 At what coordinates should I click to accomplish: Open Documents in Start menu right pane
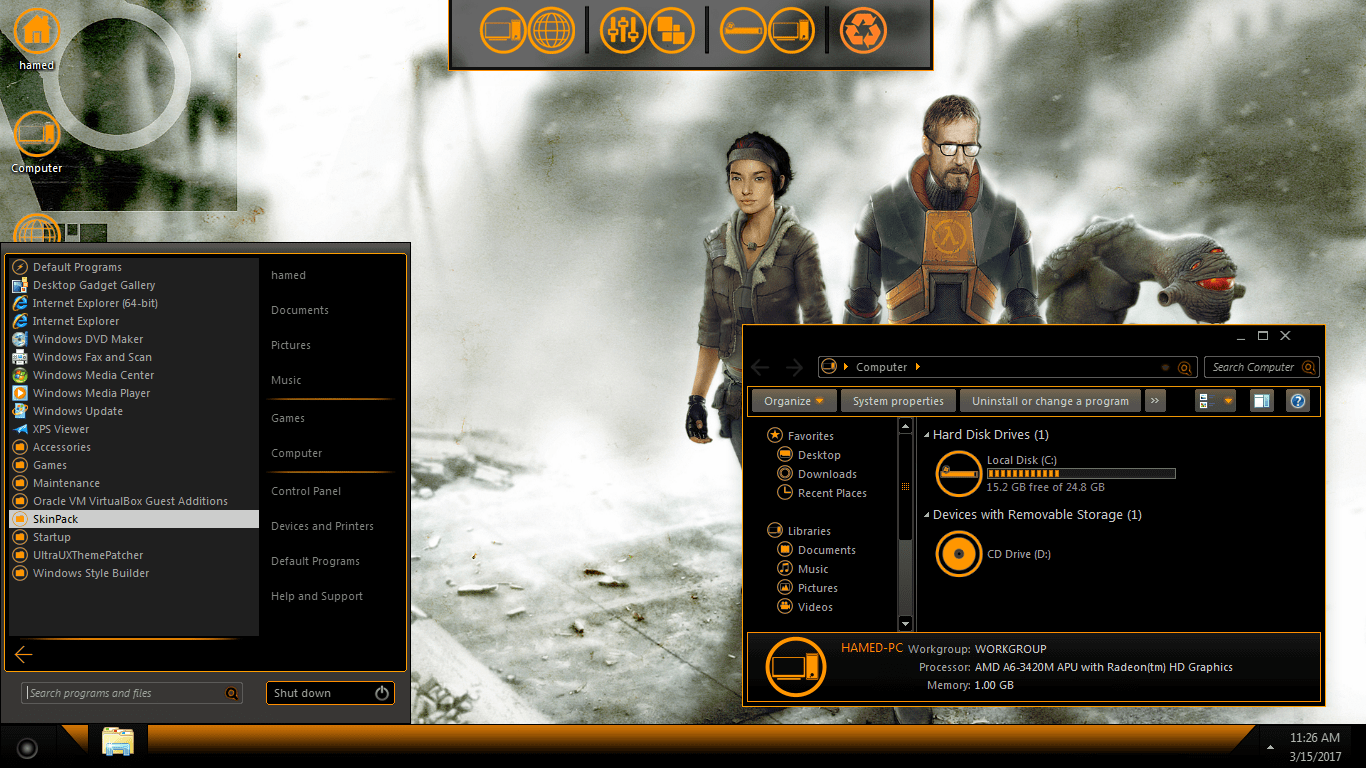(x=300, y=310)
